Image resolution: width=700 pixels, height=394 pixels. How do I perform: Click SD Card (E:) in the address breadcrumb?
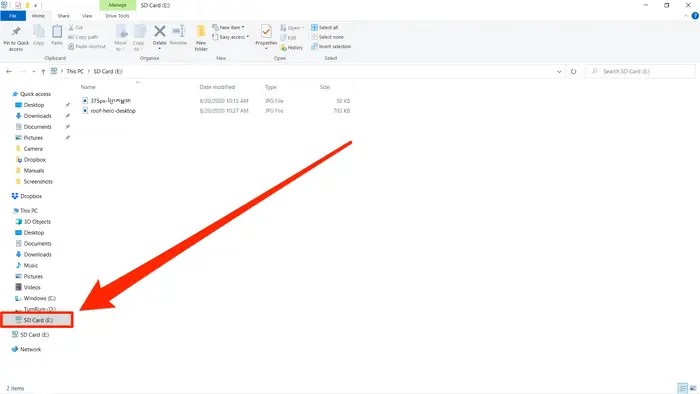click(108, 71)
